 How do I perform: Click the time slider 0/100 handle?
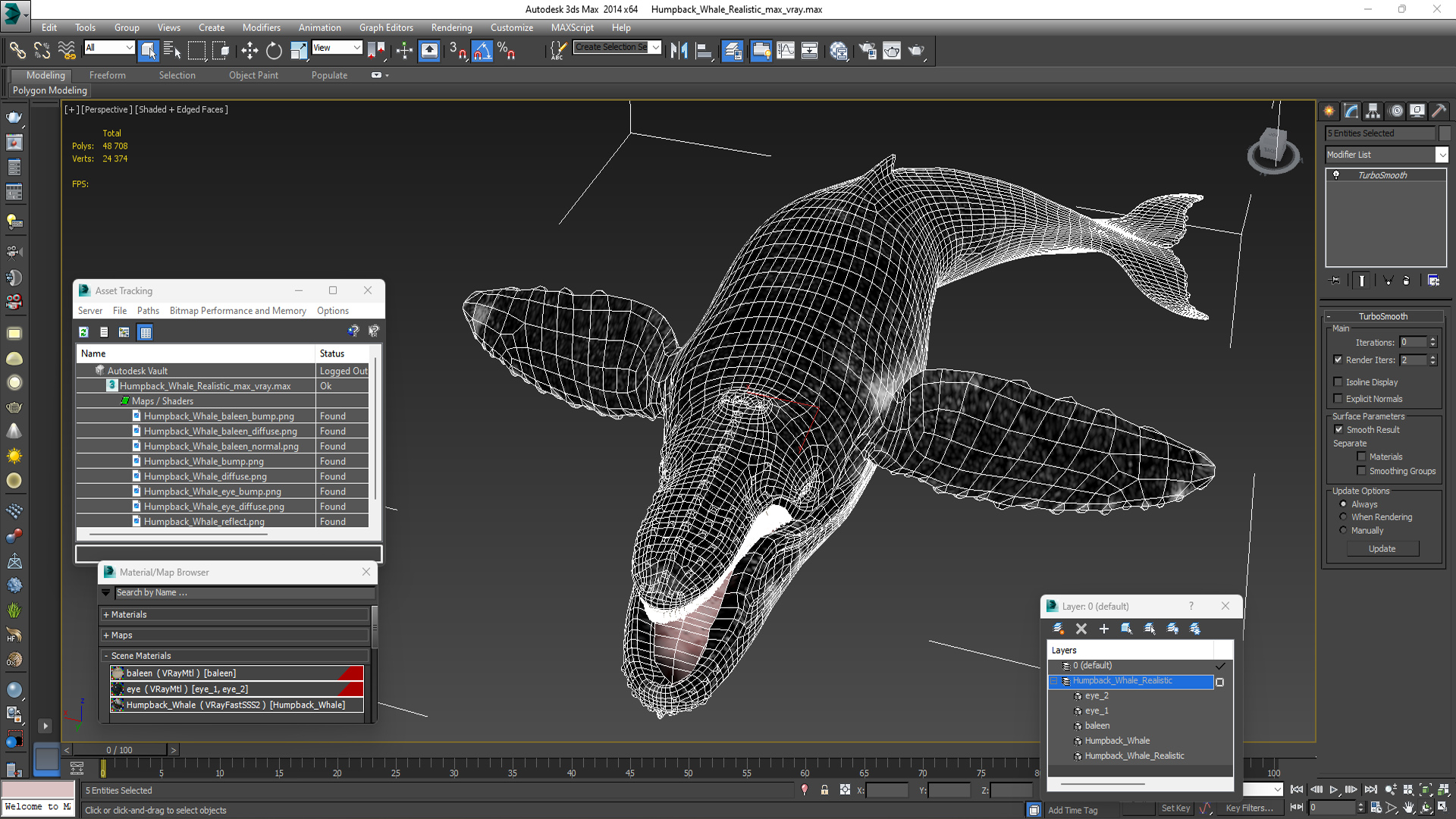coord(120,750)
